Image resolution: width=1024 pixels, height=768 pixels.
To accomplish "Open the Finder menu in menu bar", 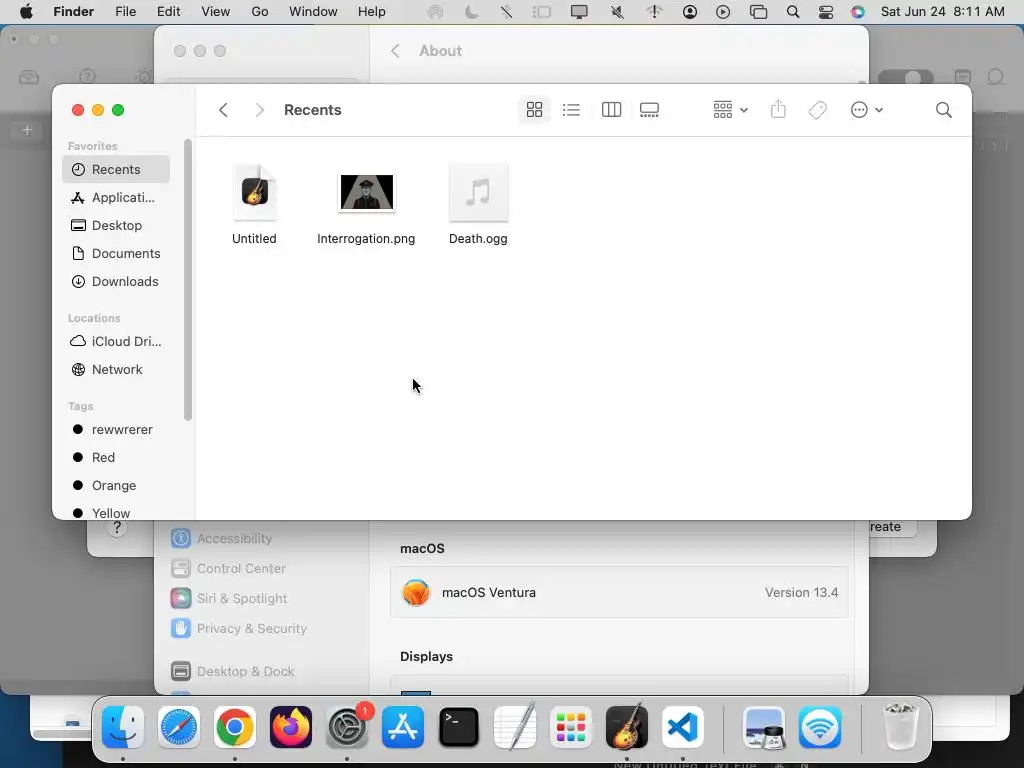I will [x=73, y=12].
